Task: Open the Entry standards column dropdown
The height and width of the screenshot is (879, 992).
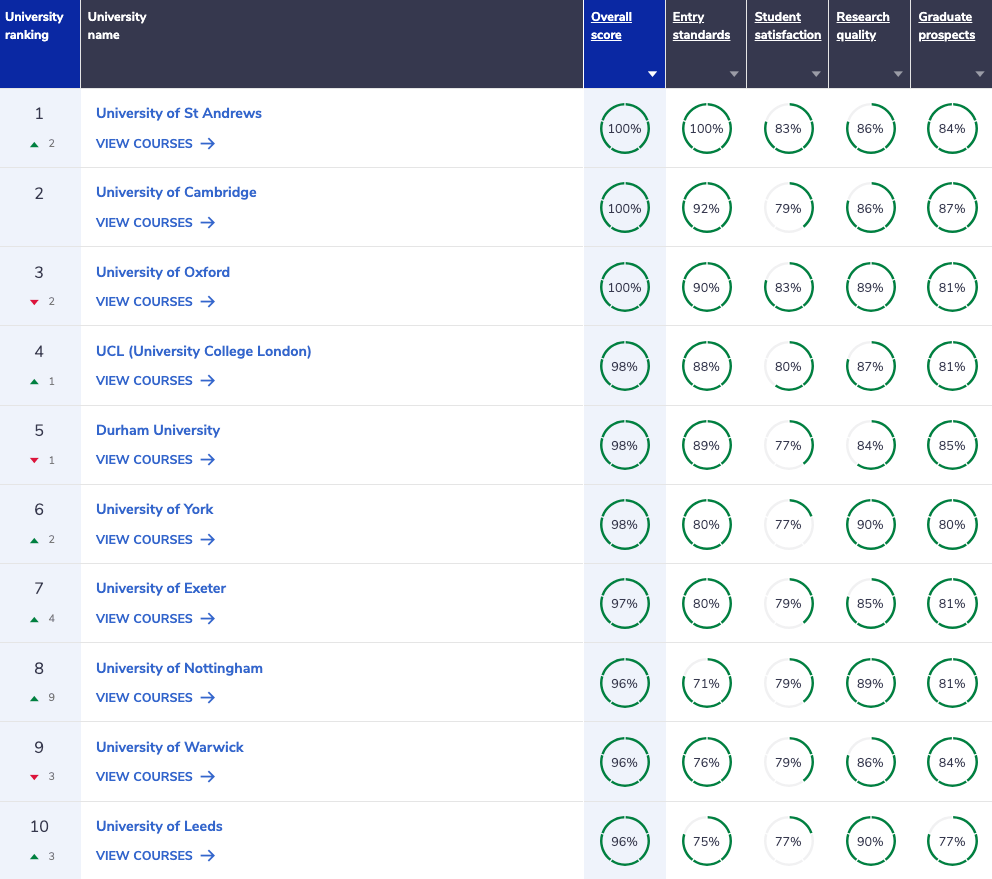Action: 733,73
